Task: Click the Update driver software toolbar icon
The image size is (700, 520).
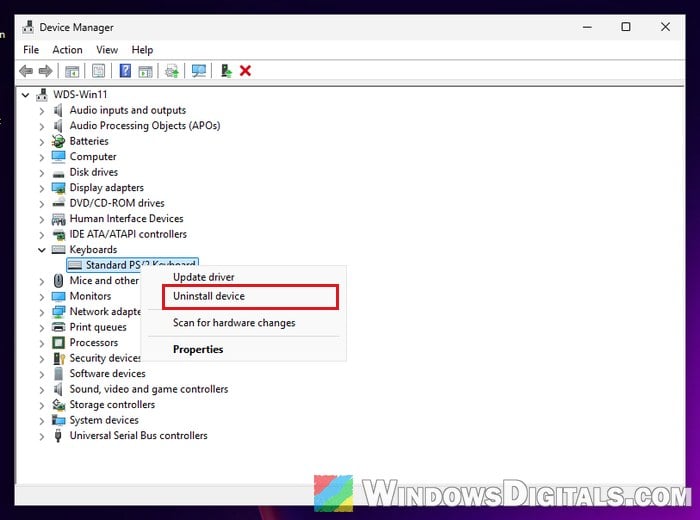Action: click(x=172, y=71)
